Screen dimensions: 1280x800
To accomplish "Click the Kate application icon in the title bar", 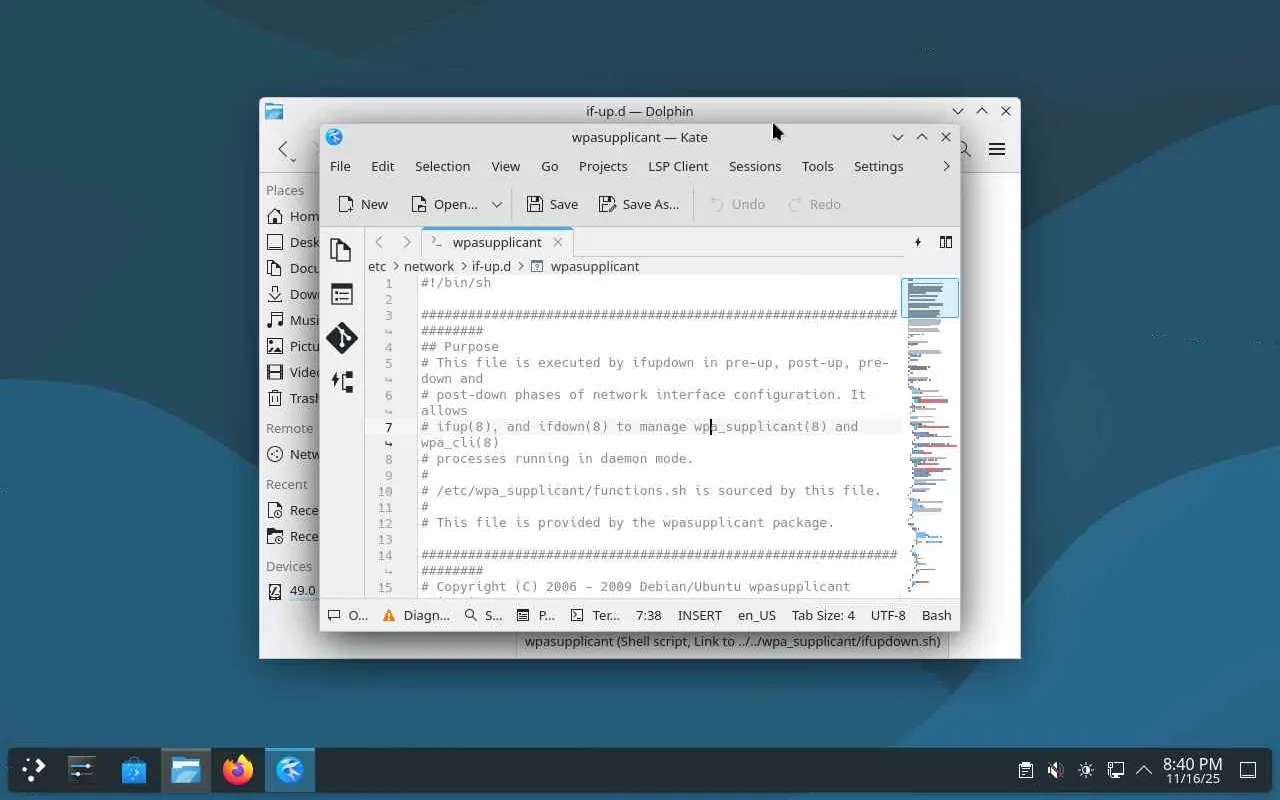I will [x=334, y=137].
